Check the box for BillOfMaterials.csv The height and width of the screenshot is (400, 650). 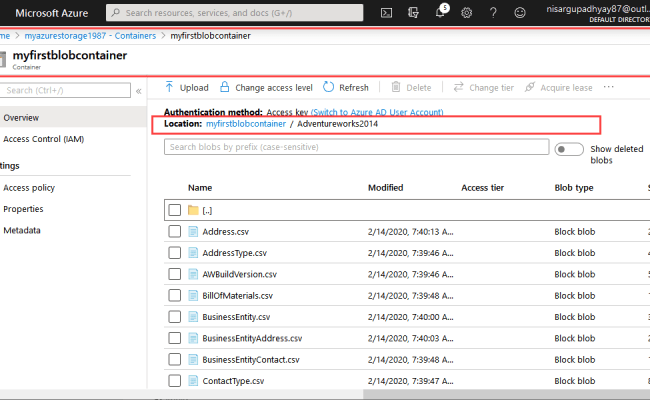(175, 295)
